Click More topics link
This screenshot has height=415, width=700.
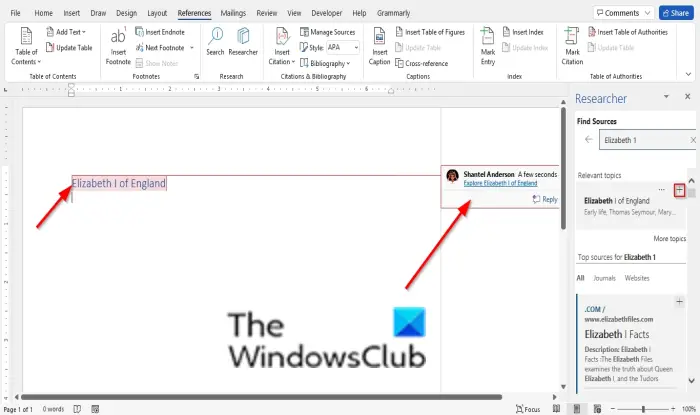[x=670, y=239]
